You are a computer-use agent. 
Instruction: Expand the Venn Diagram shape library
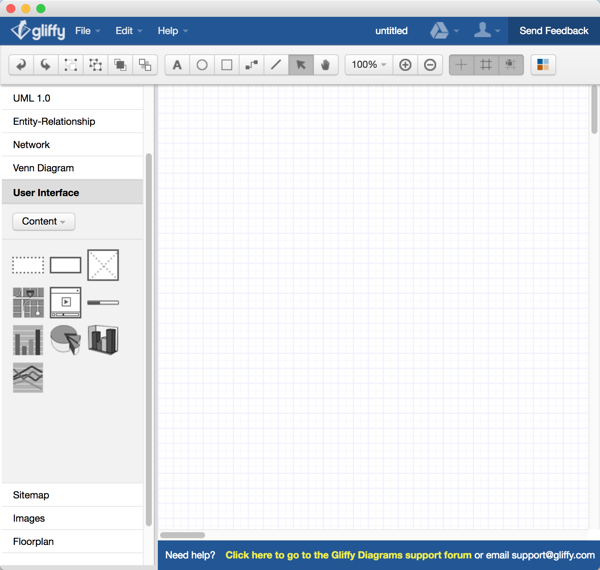tap(72, 168)
